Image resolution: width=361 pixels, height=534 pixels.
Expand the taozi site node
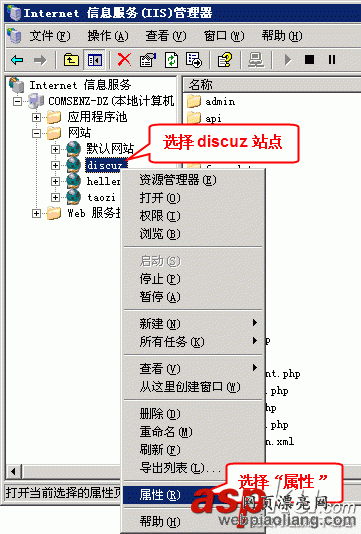(55, 197)
